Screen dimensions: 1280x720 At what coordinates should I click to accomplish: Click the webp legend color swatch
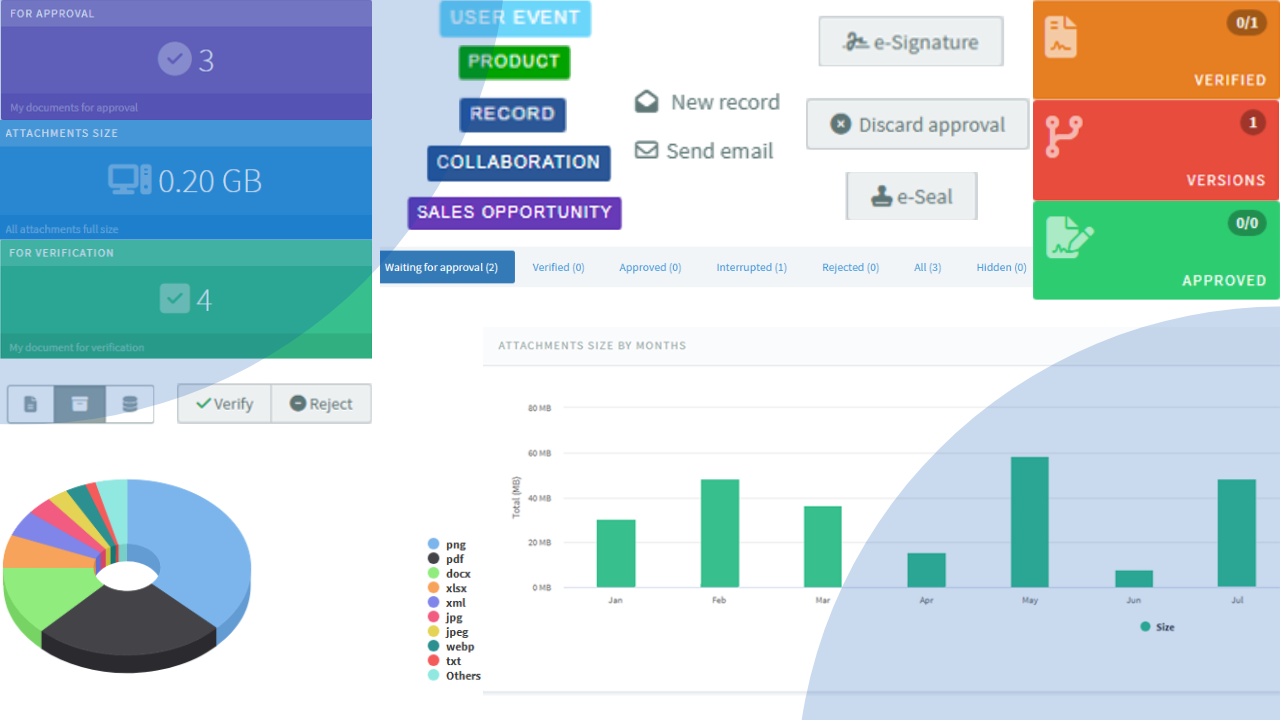tap(433, 646)
